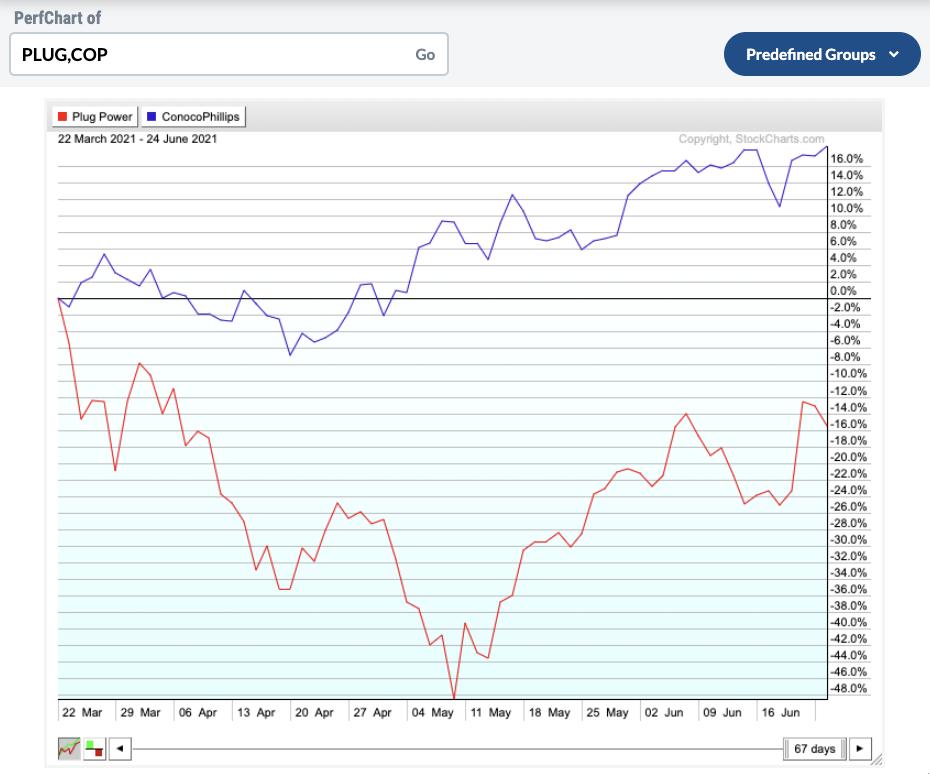The image size is (930, 774).
Task: Click the 16 Jun date axis label
Action: tap(783, 713)
